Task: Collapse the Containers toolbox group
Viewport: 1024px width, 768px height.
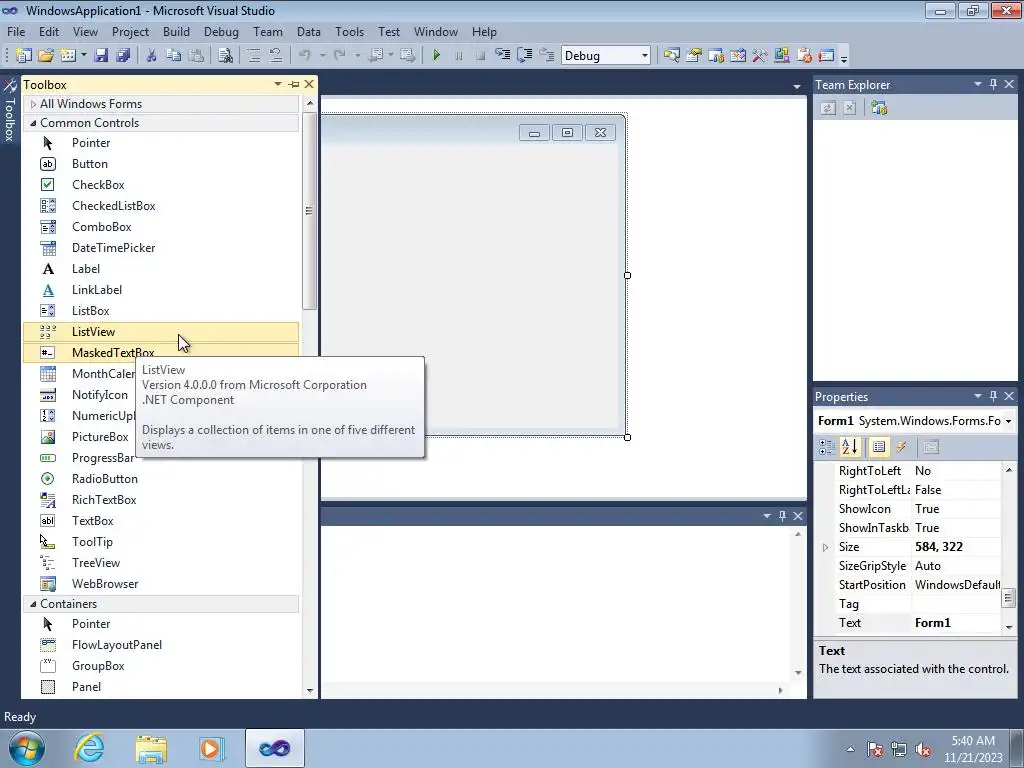Action: (33, 604)
